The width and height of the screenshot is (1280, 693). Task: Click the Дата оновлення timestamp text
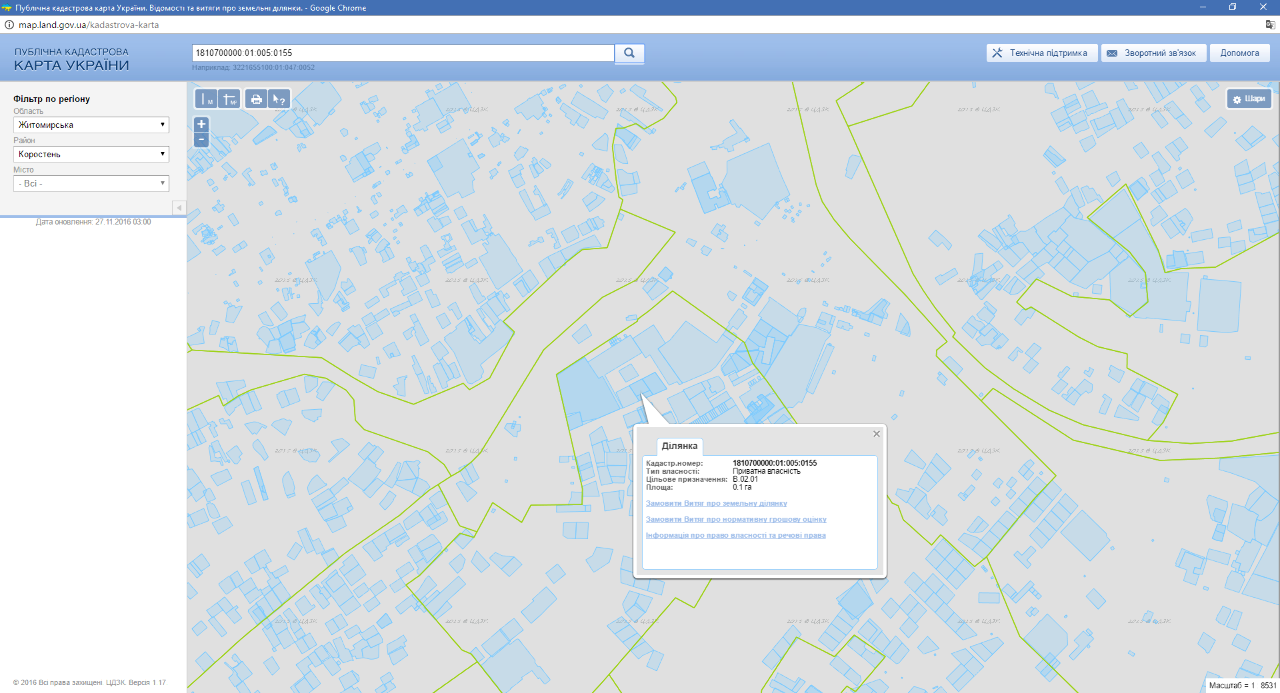click(x=93, y=222)
